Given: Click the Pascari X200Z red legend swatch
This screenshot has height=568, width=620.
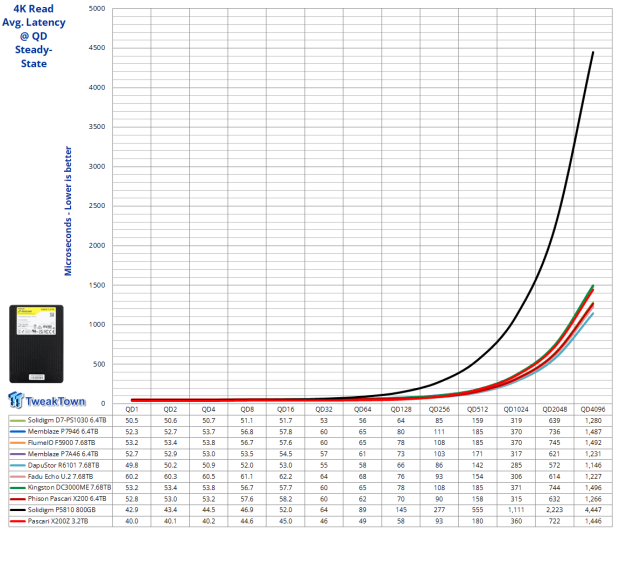Looking at the screenshot, I should (17, 521).
